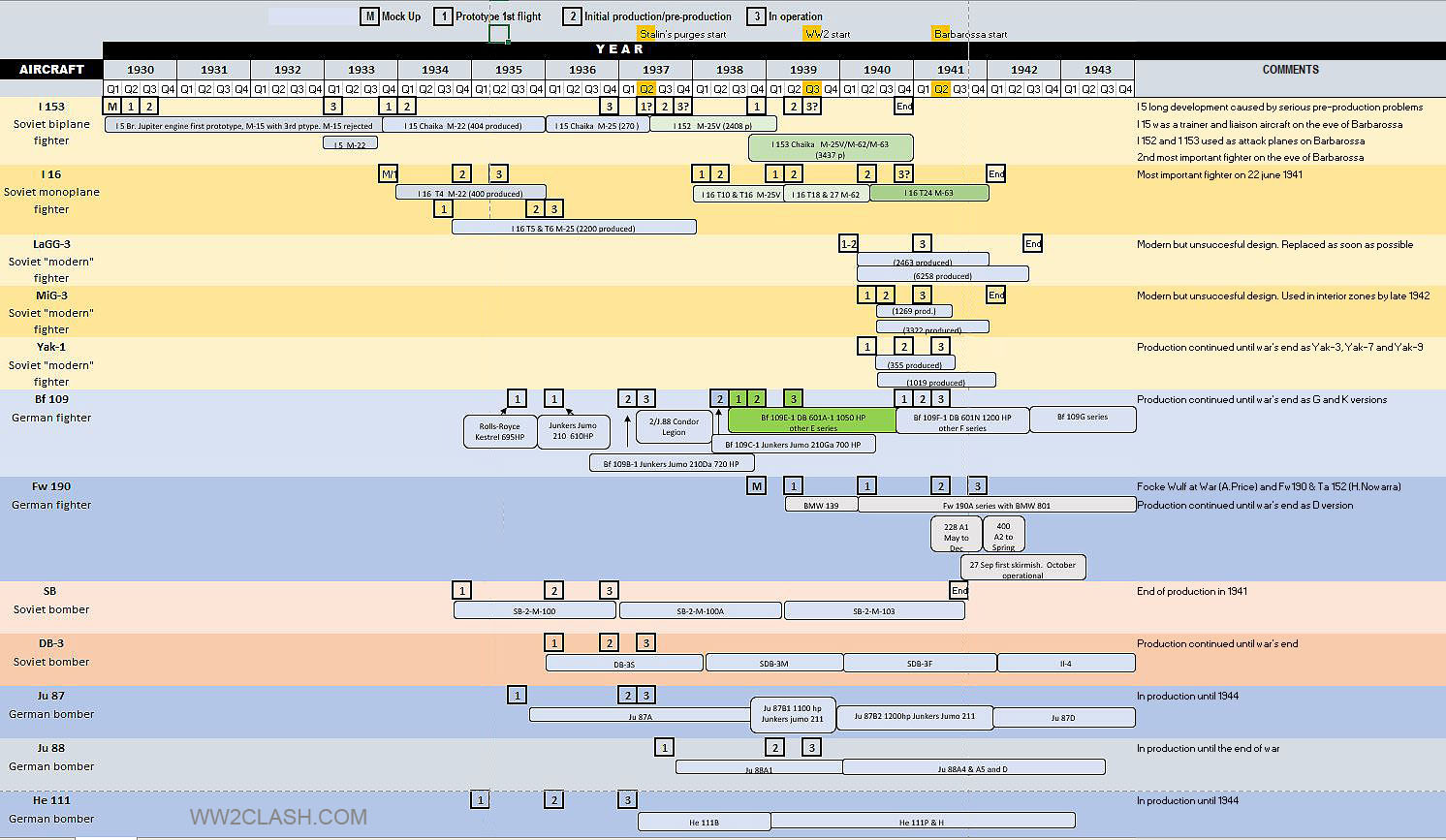Select the Rolls-Royce Kestrel 695HP callout box
This screenshot has height=840, width=1446.
point(499,431)
